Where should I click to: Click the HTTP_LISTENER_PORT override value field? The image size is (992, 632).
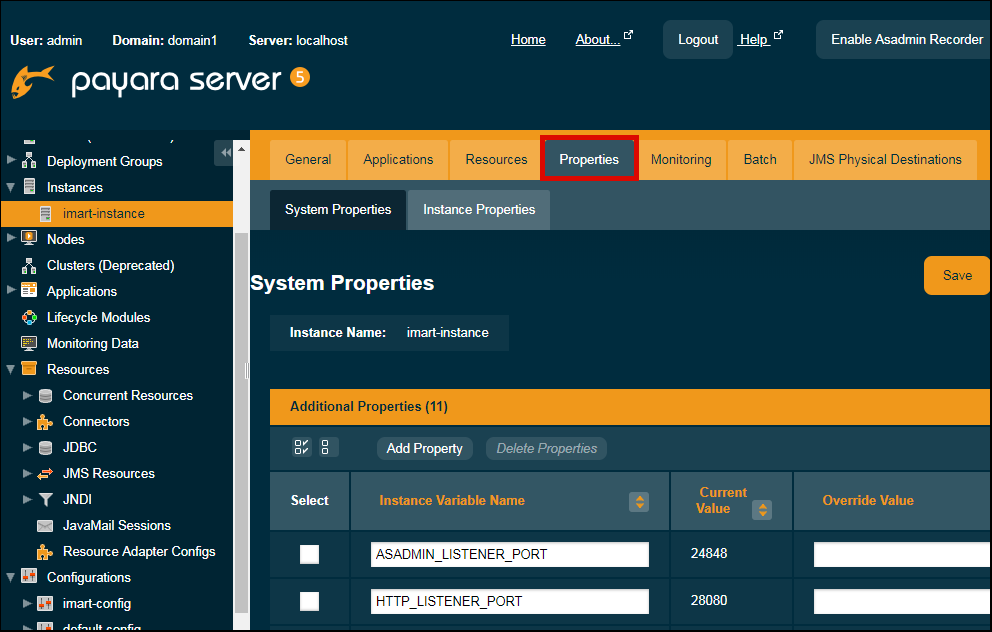point(900,601)
